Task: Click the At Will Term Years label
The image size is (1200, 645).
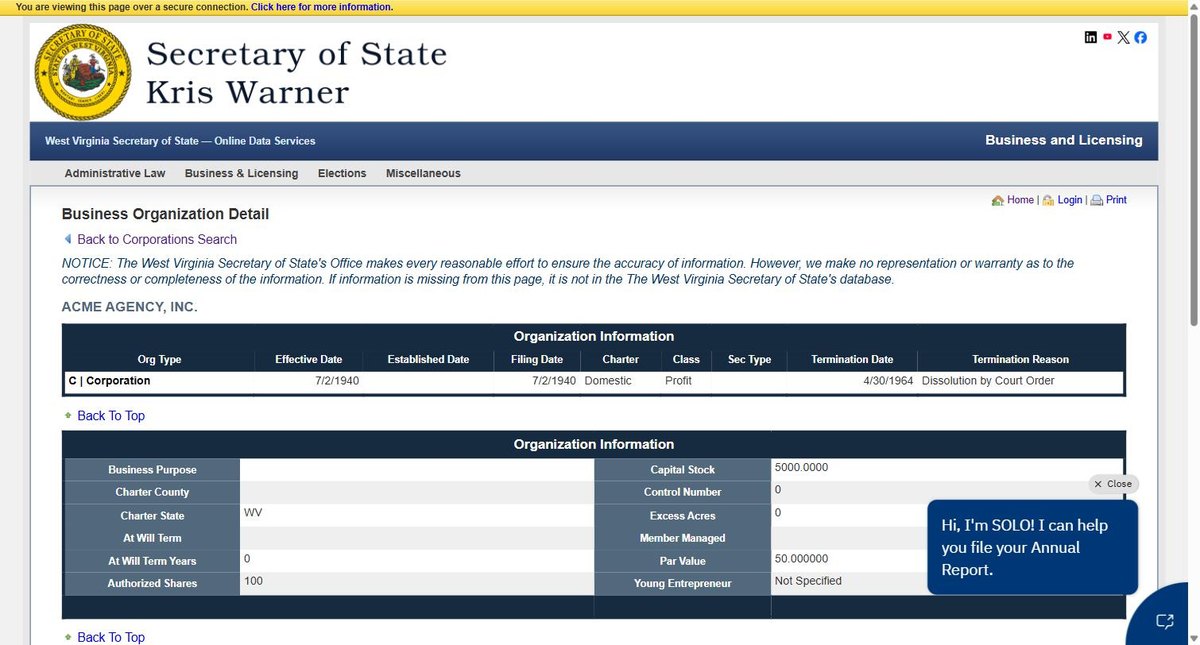Action: (x=152, y=561)
